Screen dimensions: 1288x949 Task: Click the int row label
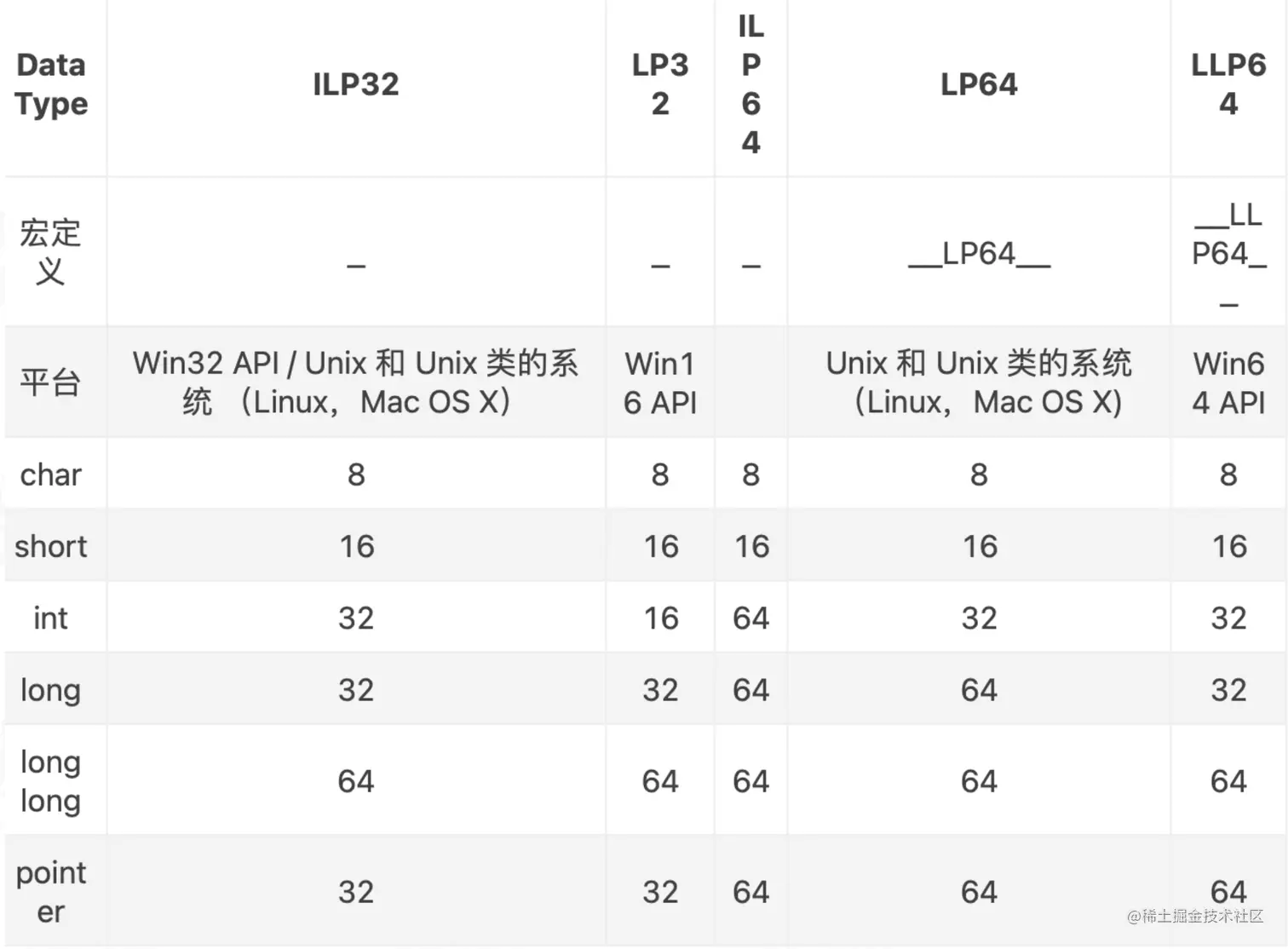pos(51,618)
